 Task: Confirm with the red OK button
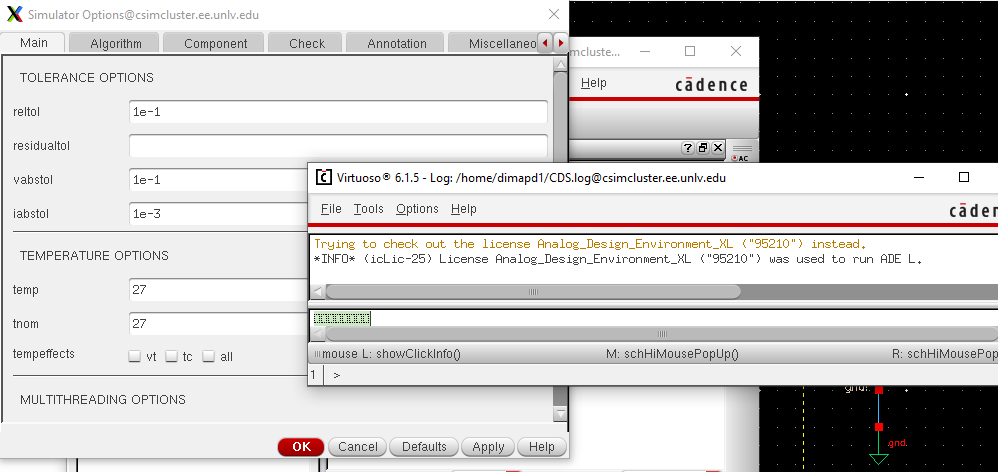(x=301, y=447)
